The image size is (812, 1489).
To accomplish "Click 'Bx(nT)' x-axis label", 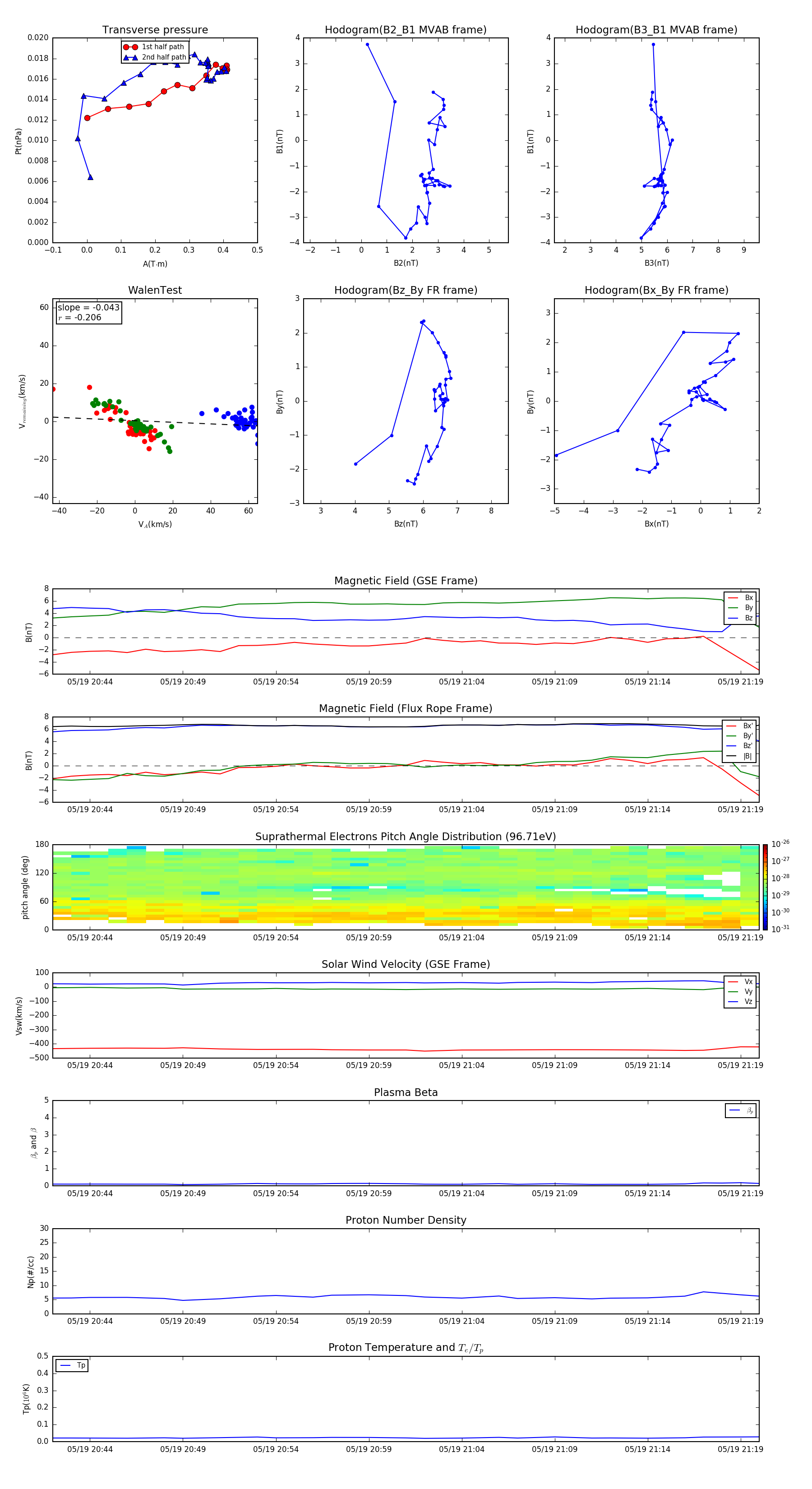I will click(x=656, y=524).
